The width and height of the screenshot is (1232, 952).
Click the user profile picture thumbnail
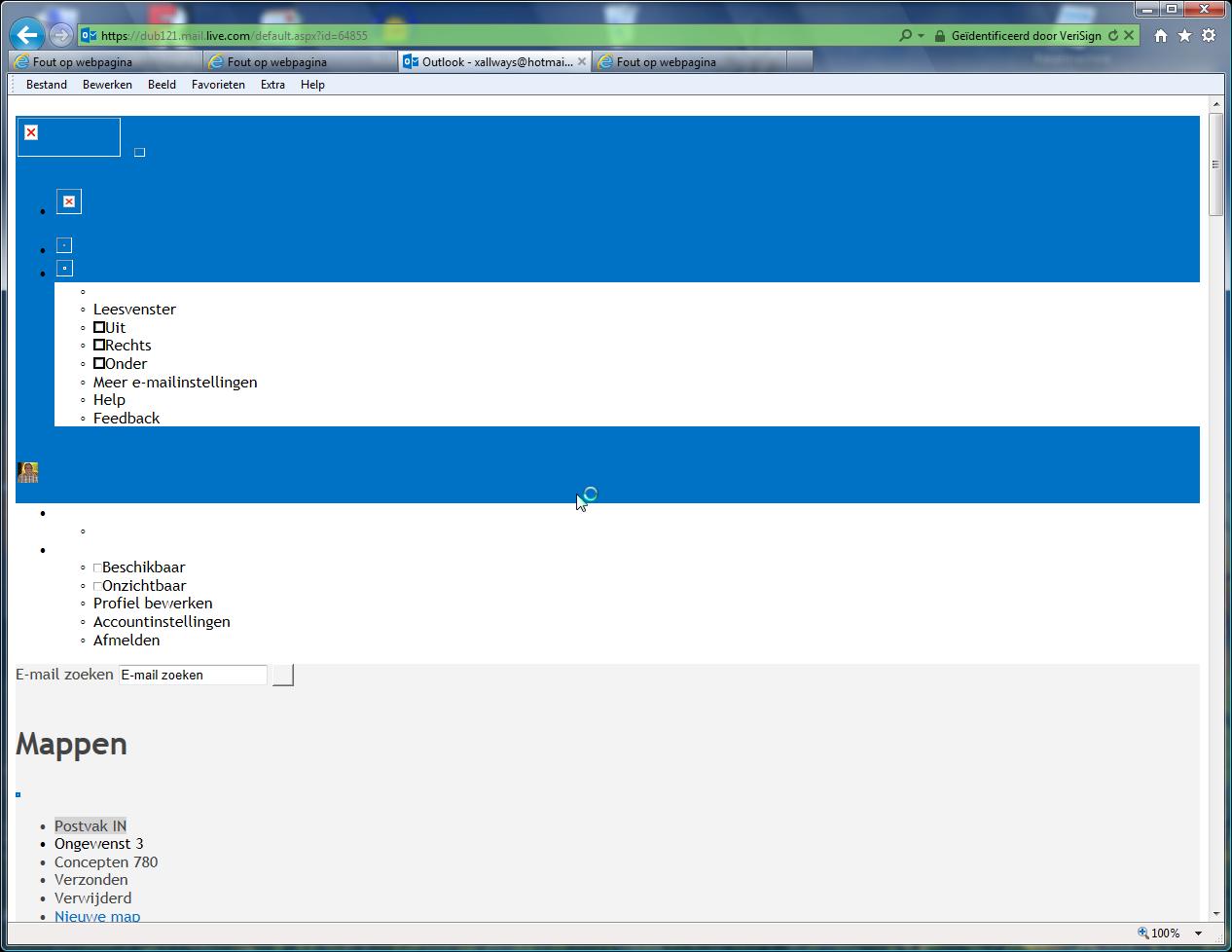[x=27, y=473]
